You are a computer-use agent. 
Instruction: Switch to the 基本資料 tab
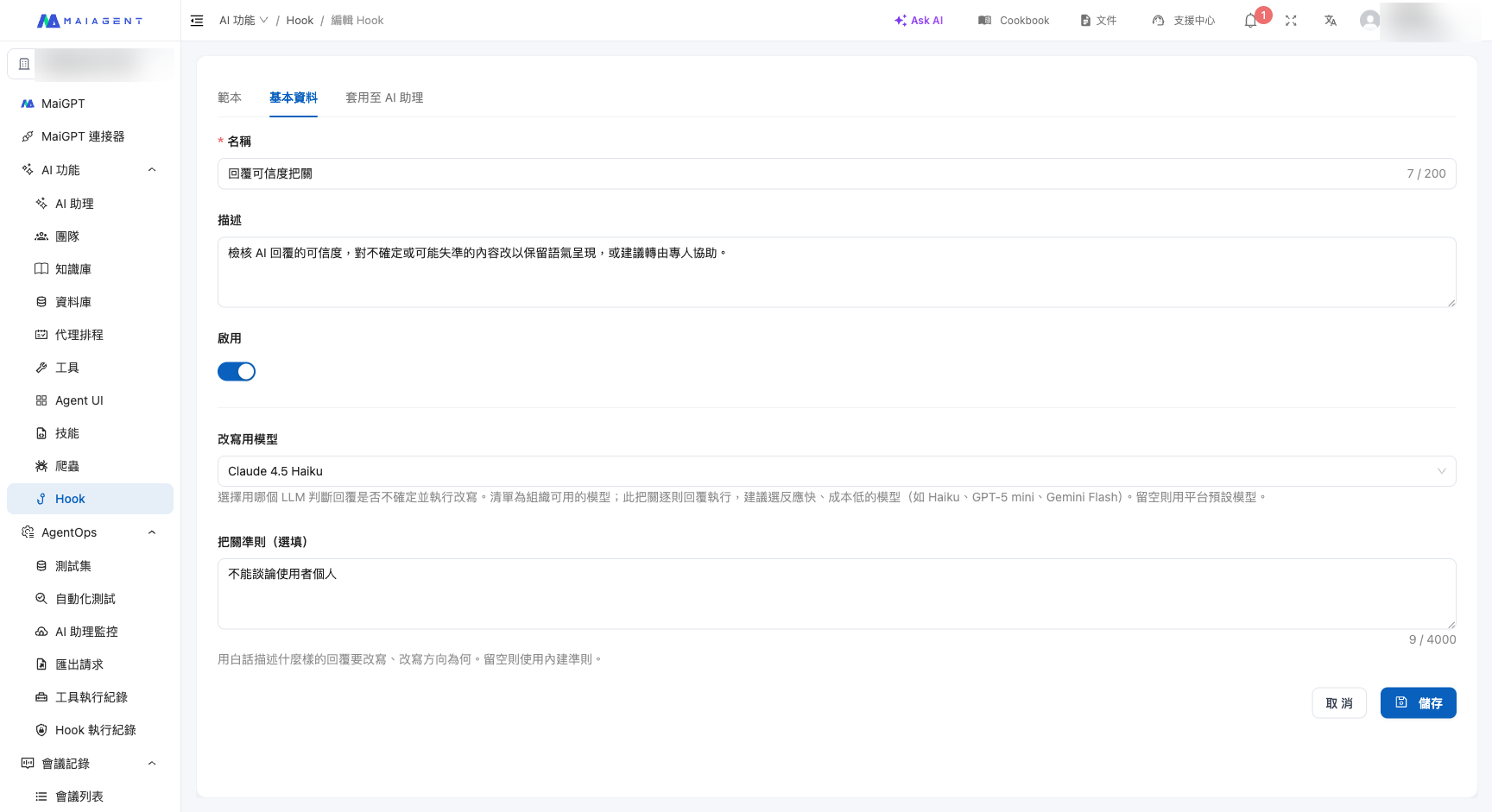point(294,98)
